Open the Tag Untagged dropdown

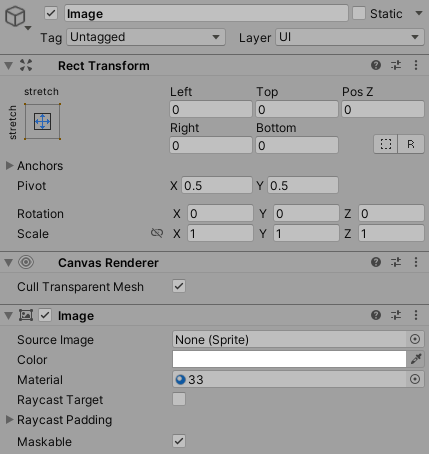pyautogui.click(x=146, y=37)
